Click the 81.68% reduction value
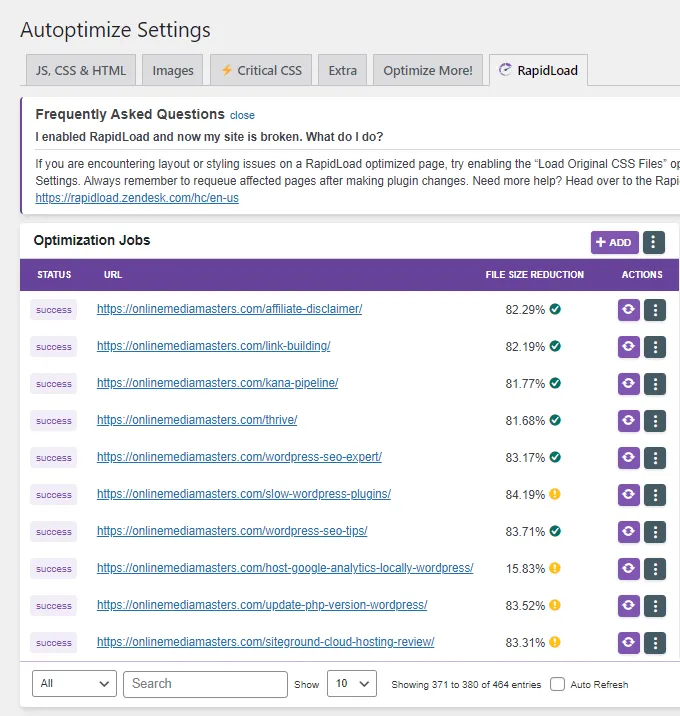Screen dimensions: 680x716 pos(525,421)
